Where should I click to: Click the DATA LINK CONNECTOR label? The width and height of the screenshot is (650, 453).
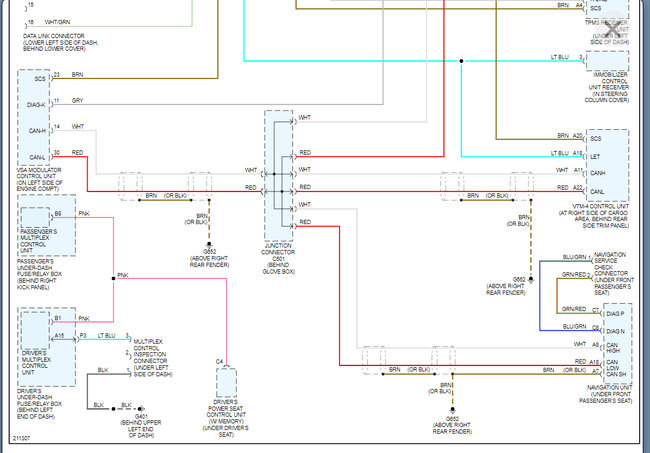[61, 42]
